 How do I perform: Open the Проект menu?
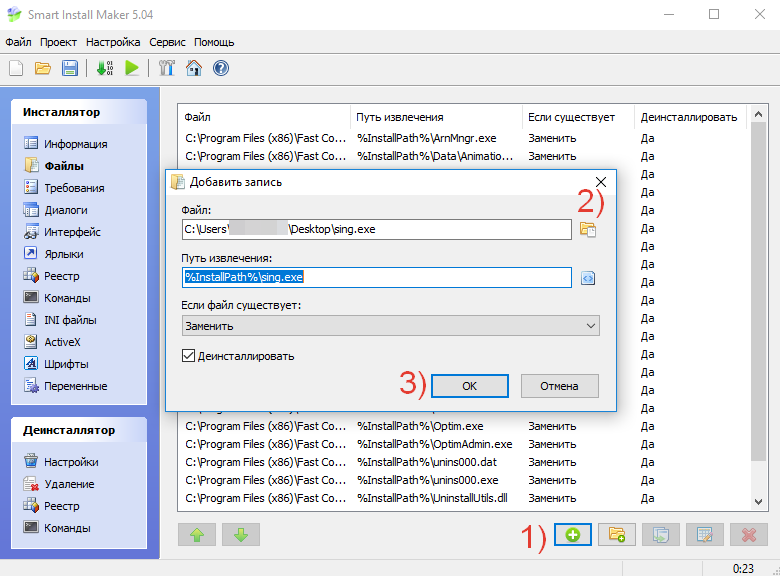[58, 42]
